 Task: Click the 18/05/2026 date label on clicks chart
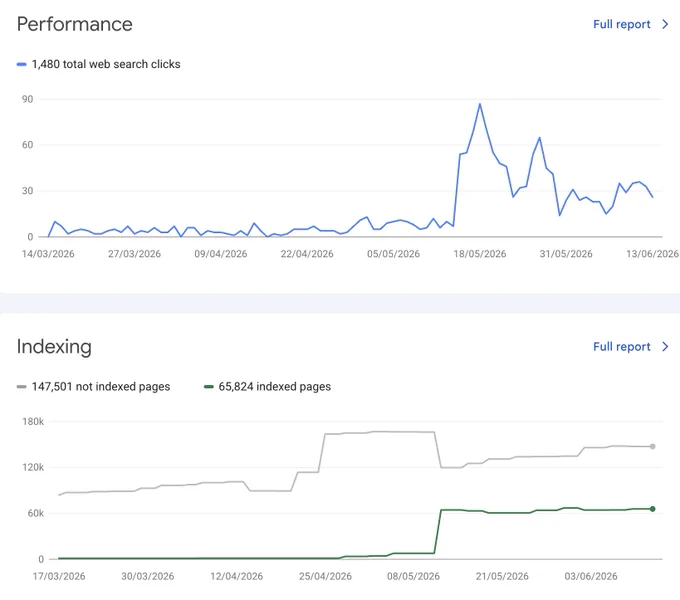pyautogui.click(x=480, y=254)
